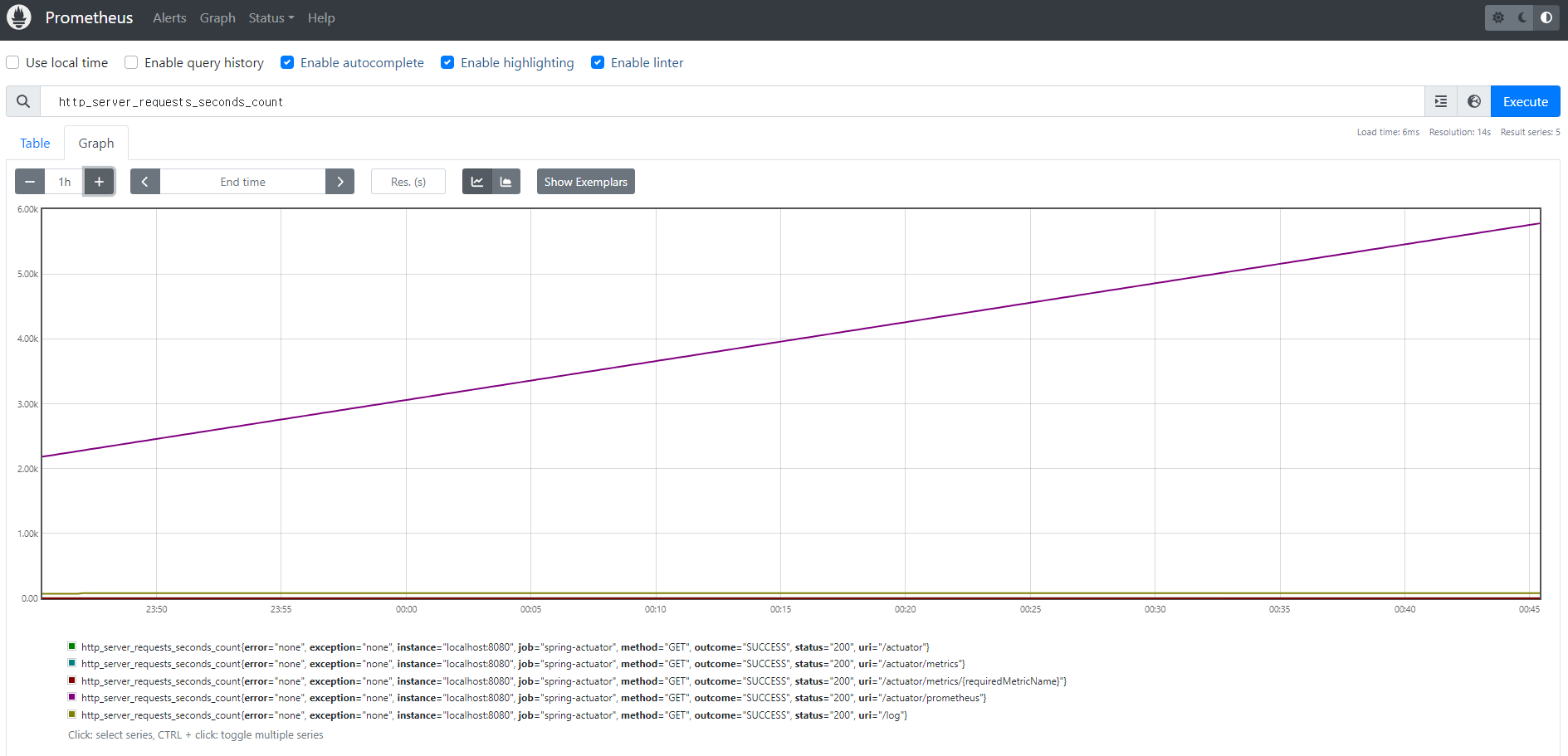Image resolution: width=1568 pixels, height=756 pixels.
Task: Open the metrics explorer globe icon
Action: pos(1474,101)
